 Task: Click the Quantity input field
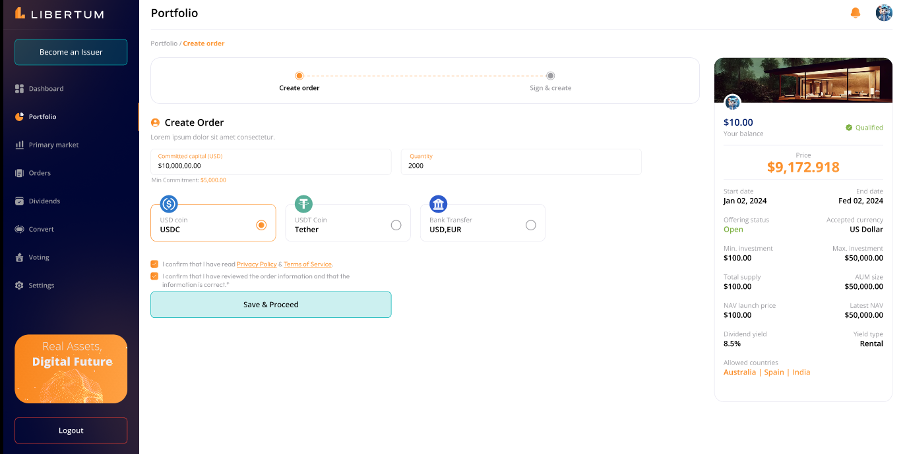[x=521, y=165]
